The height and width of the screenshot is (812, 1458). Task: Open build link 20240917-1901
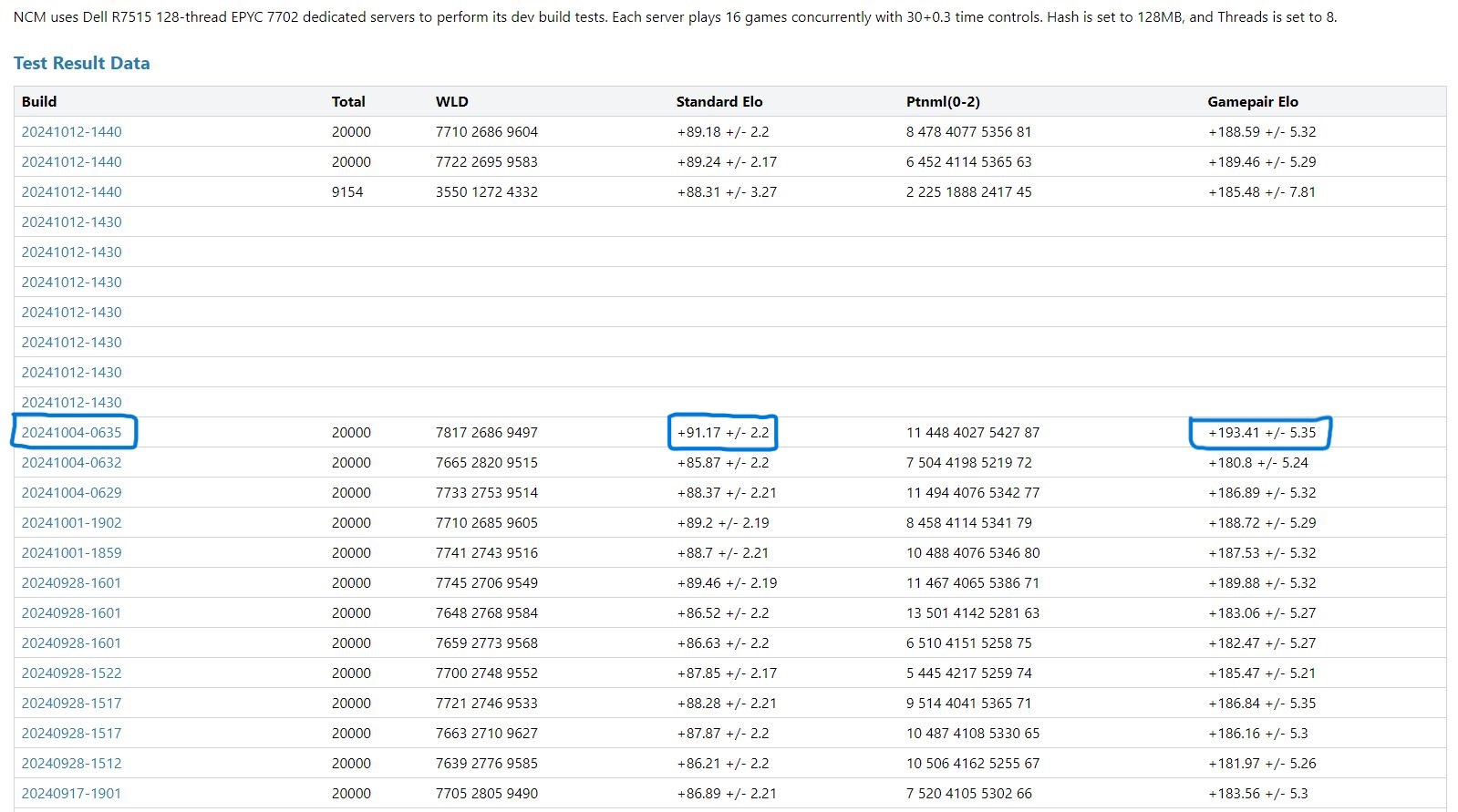(x=71, y=793)
